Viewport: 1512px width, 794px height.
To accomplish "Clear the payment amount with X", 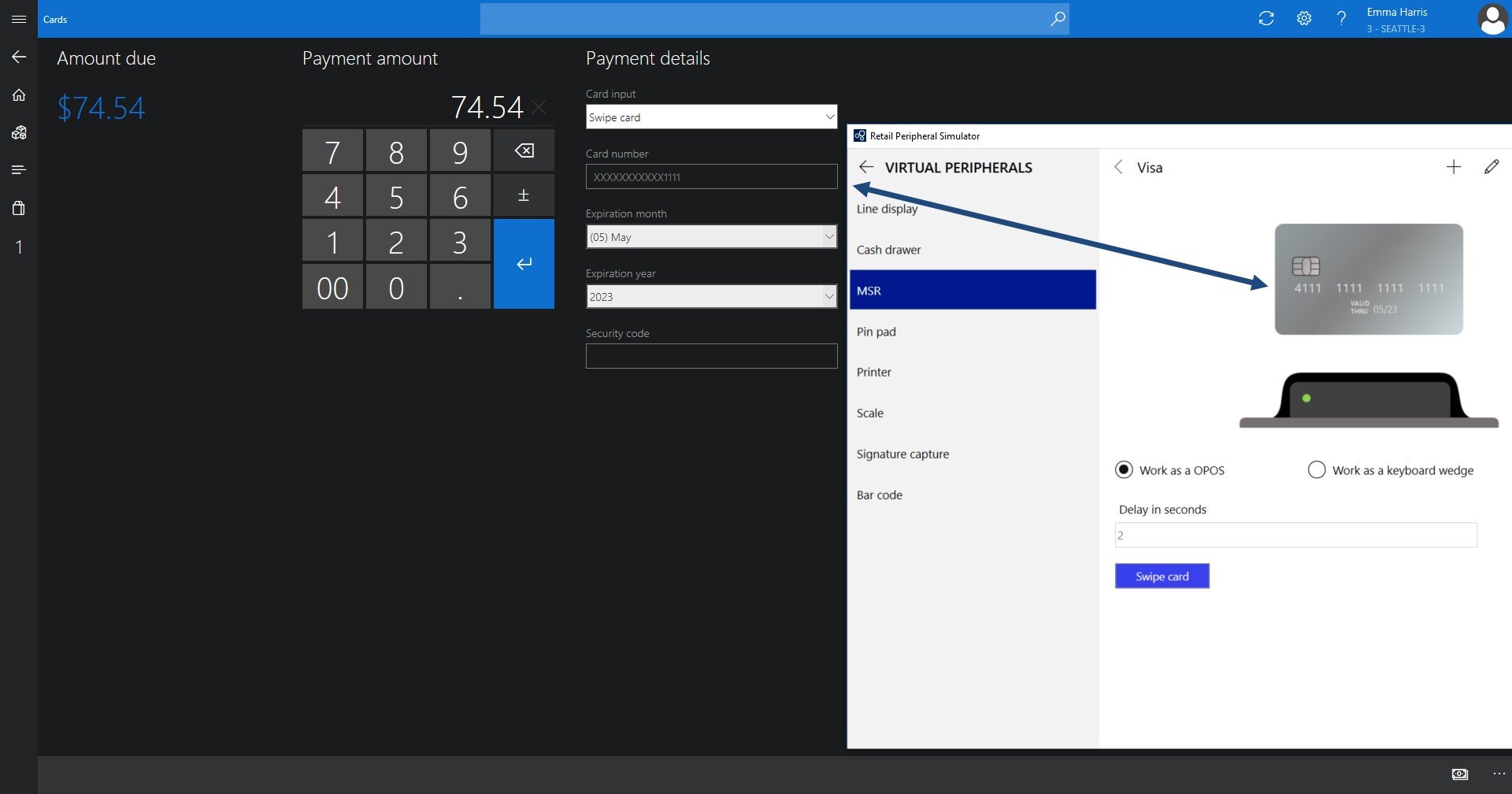I will tap(539, 107).
